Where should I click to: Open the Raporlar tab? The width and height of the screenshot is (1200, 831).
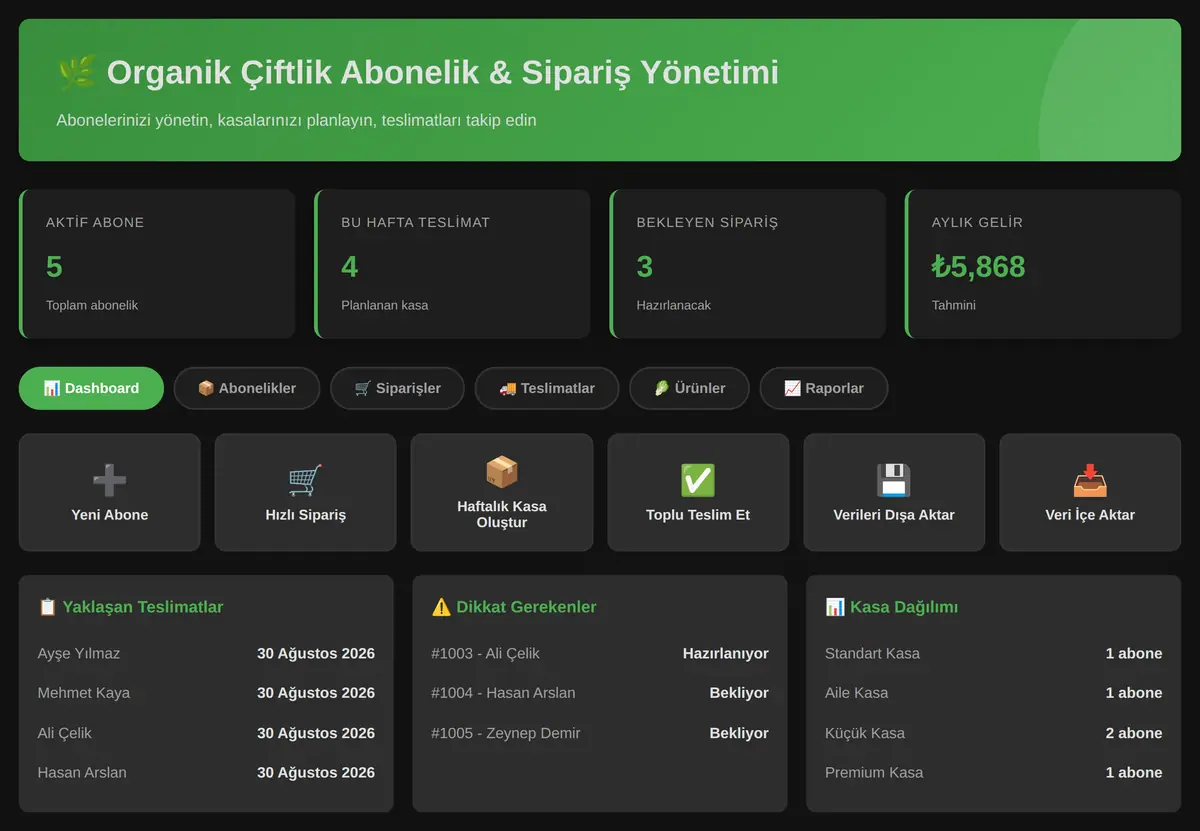(824, 388)
